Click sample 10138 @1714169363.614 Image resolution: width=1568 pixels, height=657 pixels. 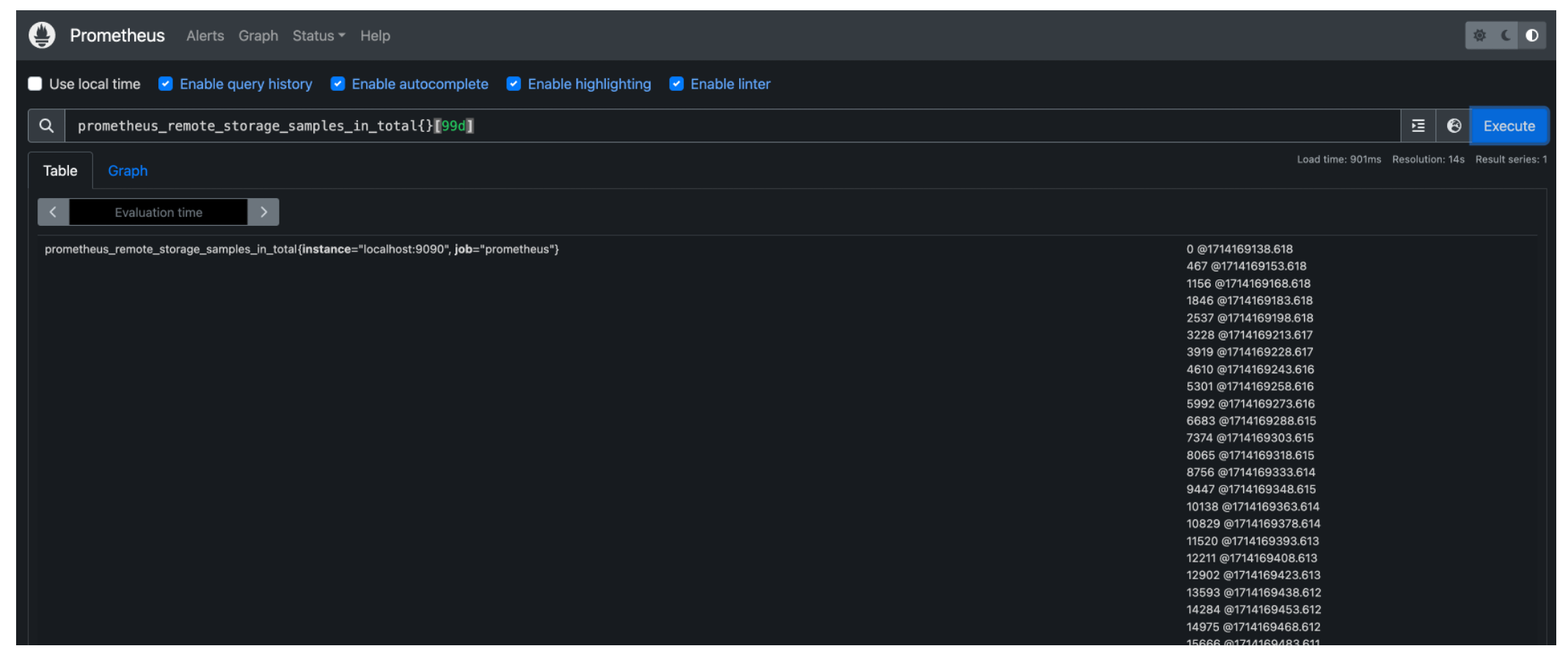pos(1253,507)
